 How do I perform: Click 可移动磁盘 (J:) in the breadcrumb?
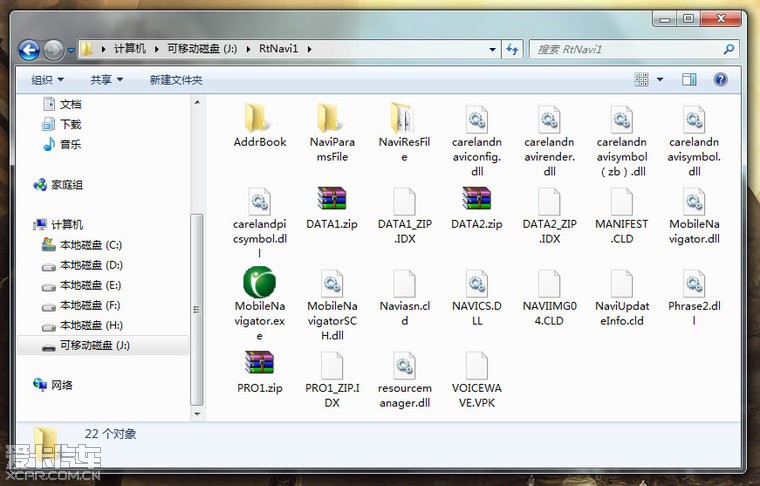coord(202,49)
